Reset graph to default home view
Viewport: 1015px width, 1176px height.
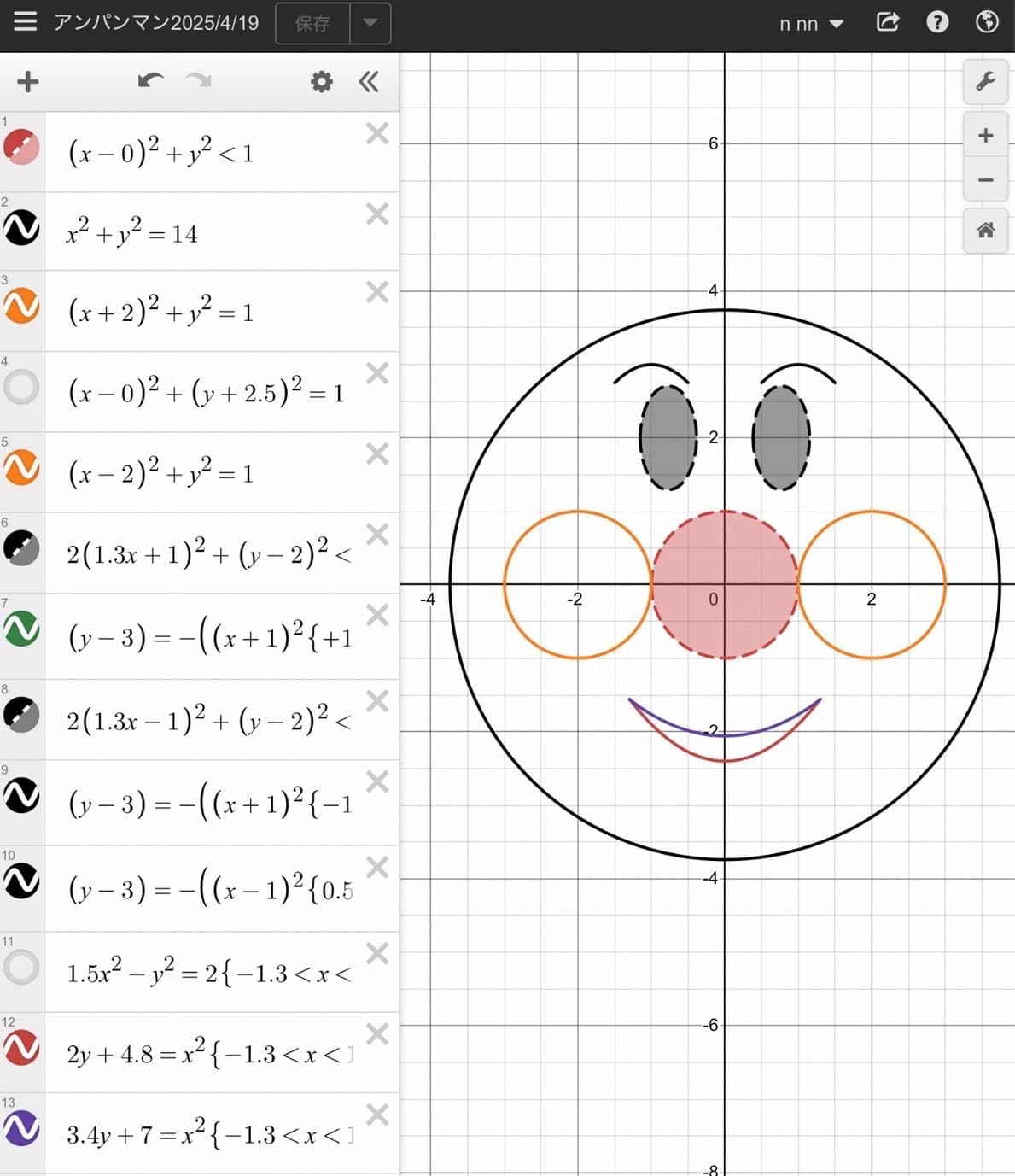985,230
